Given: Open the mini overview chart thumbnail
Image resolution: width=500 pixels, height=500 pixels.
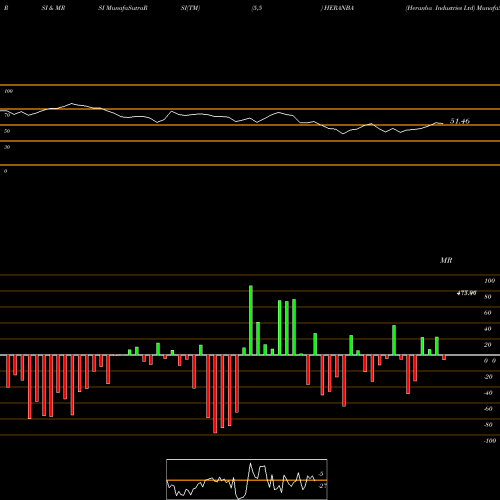Looking at the screenshot, I should [x=247, y=479].
